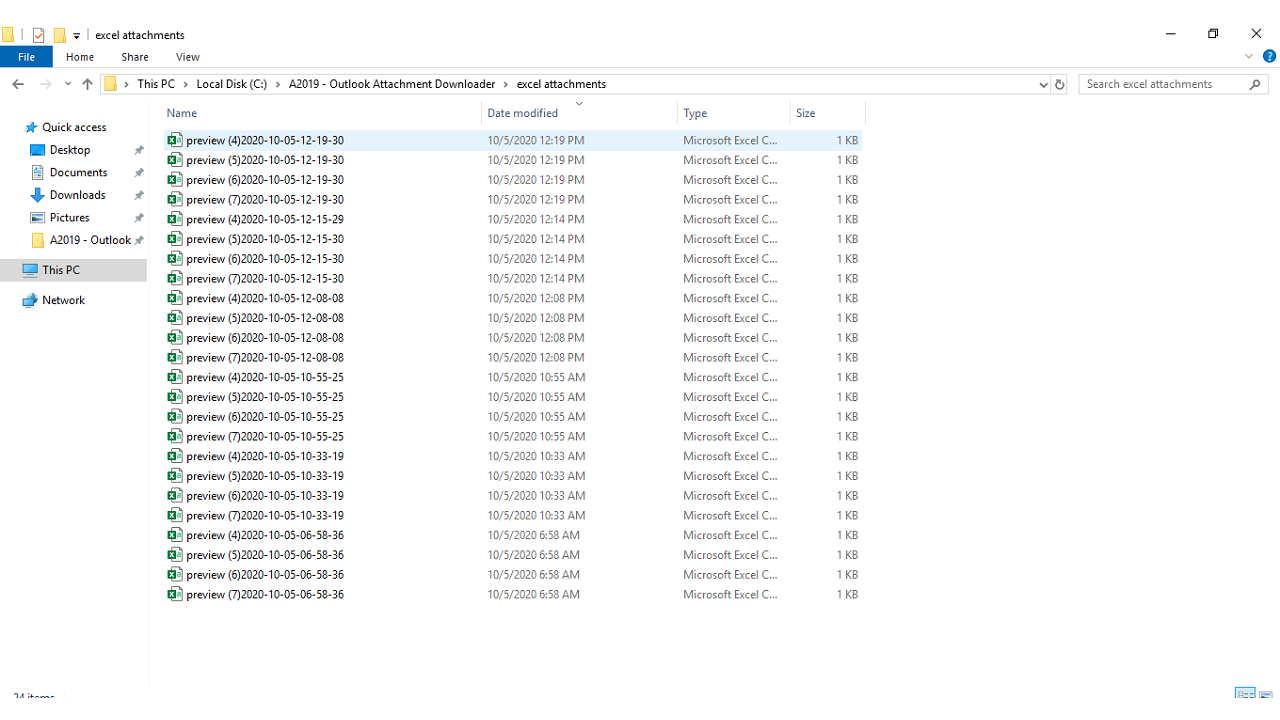Click the search magnifier icon
Viewport: 1280px width, 720px height.
(x=1255, y=84)
